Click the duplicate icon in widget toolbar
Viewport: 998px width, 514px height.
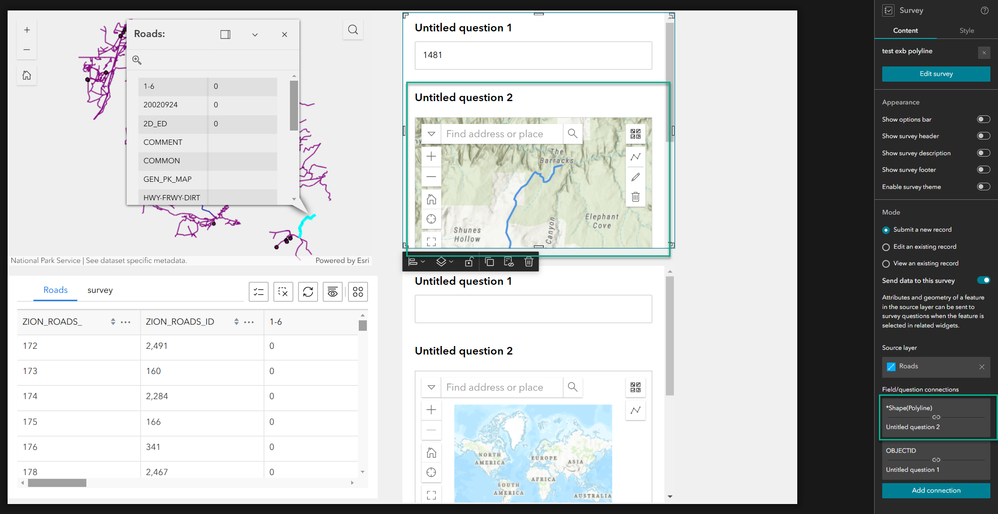point(489,261)
